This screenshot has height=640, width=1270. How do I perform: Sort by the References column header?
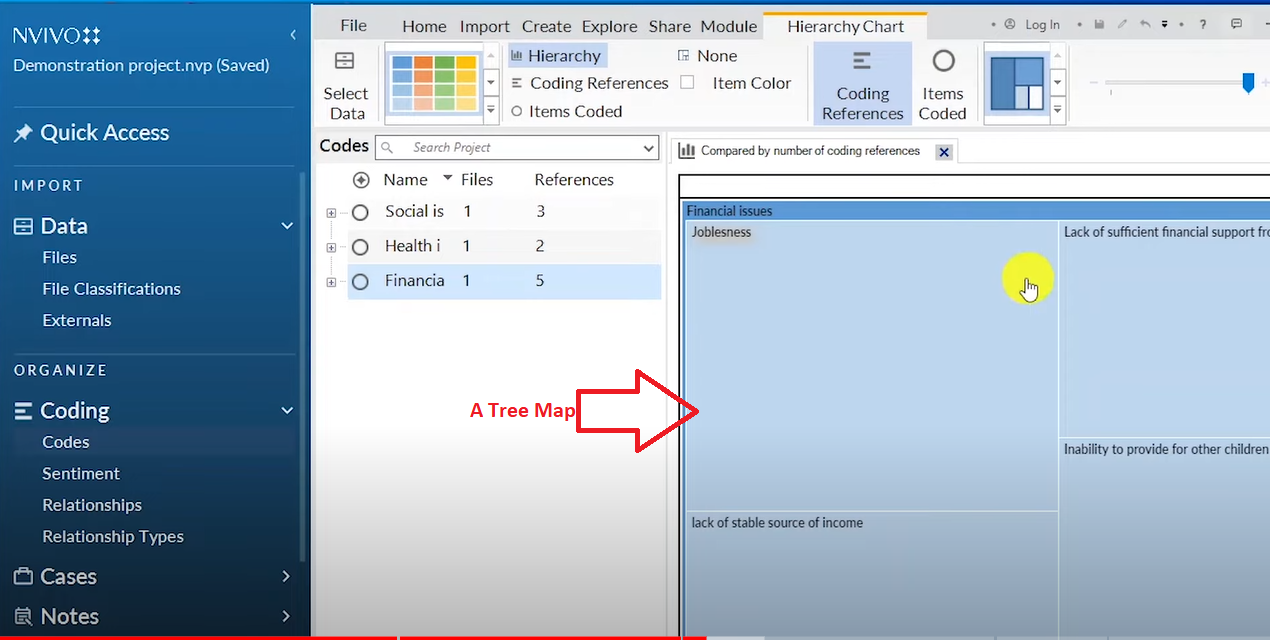point(573,180)
